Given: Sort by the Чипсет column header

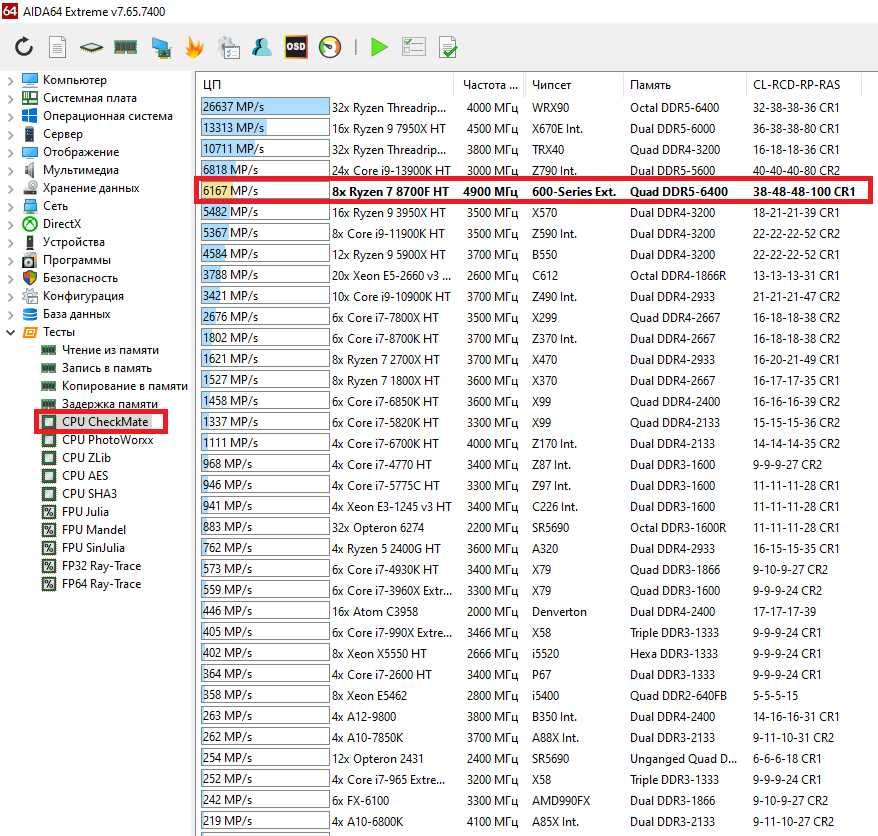Looking at the screenshot, I should point(574,85).
